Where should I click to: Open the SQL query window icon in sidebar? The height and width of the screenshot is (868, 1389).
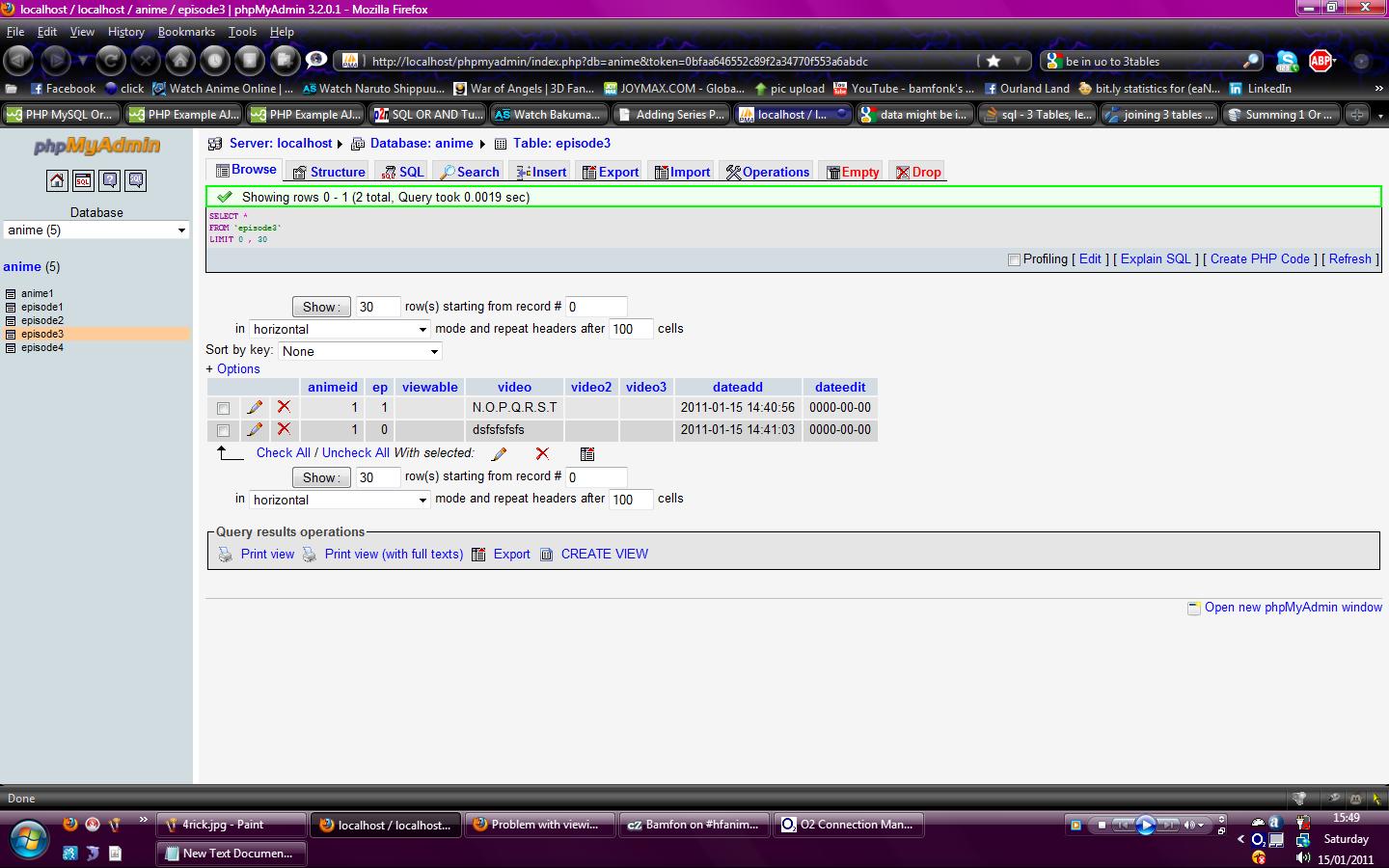coord(83,180)
